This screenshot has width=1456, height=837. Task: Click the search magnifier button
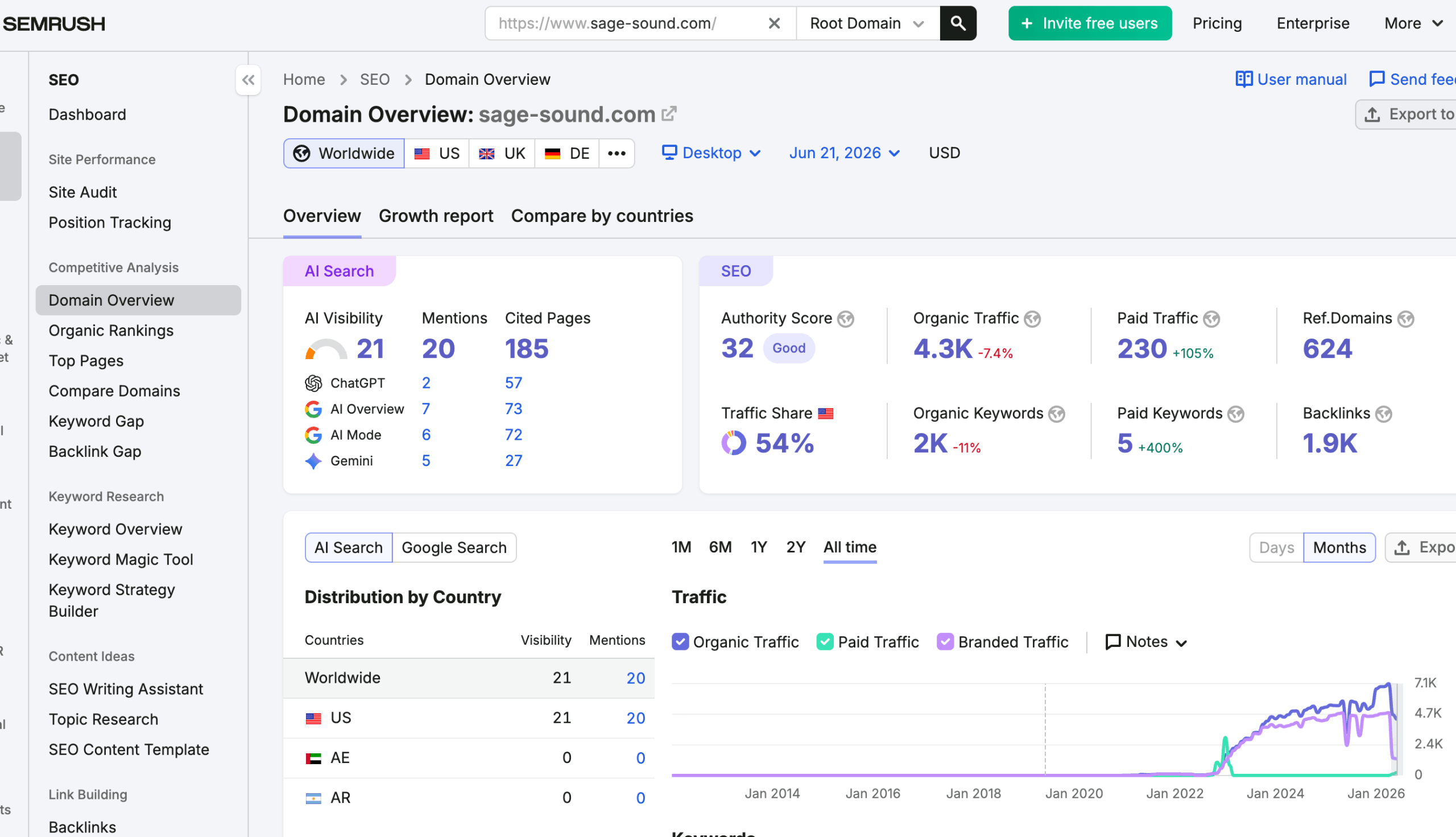958,23
